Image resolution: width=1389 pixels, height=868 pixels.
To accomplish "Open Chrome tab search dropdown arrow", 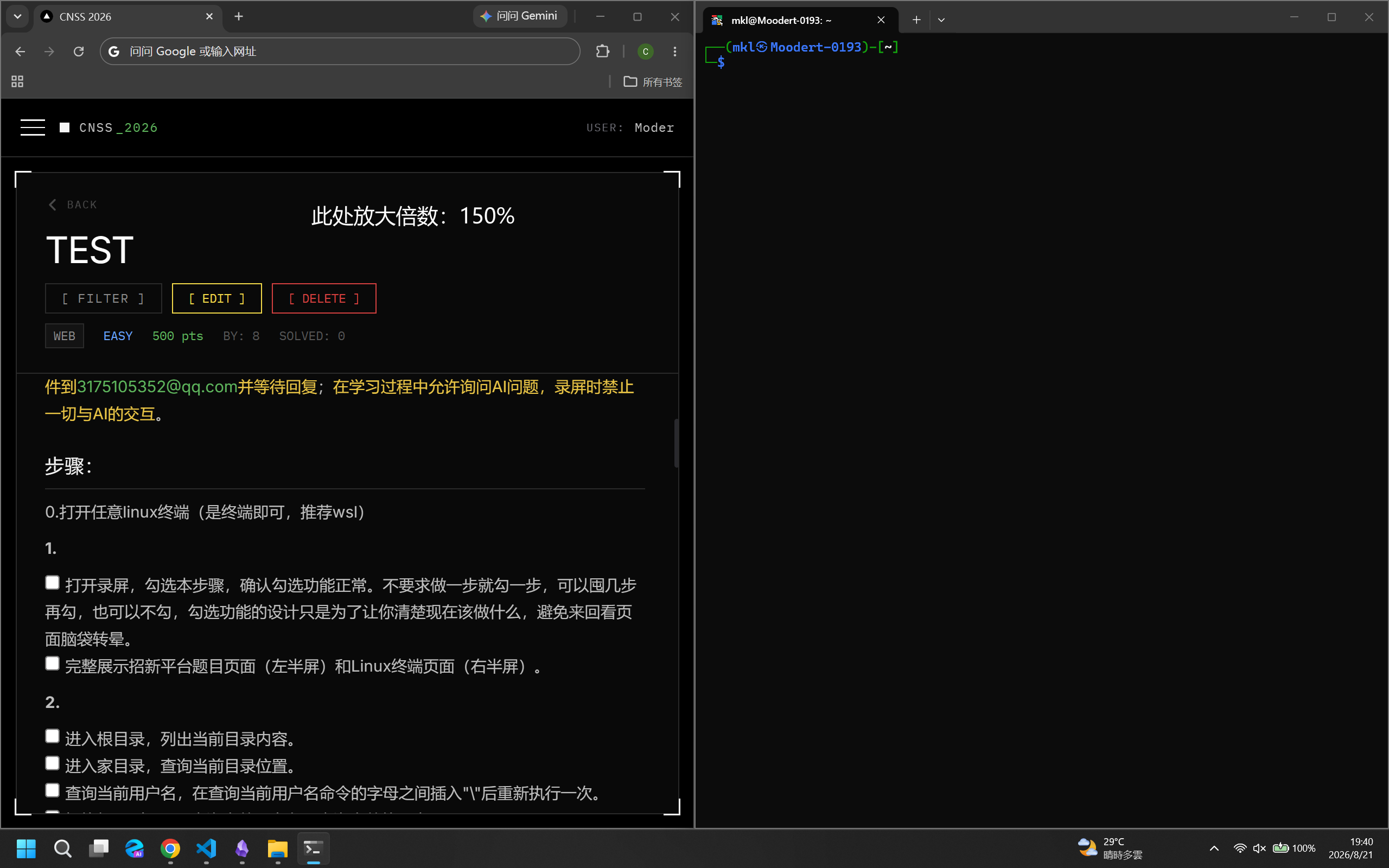I will 18,17.
